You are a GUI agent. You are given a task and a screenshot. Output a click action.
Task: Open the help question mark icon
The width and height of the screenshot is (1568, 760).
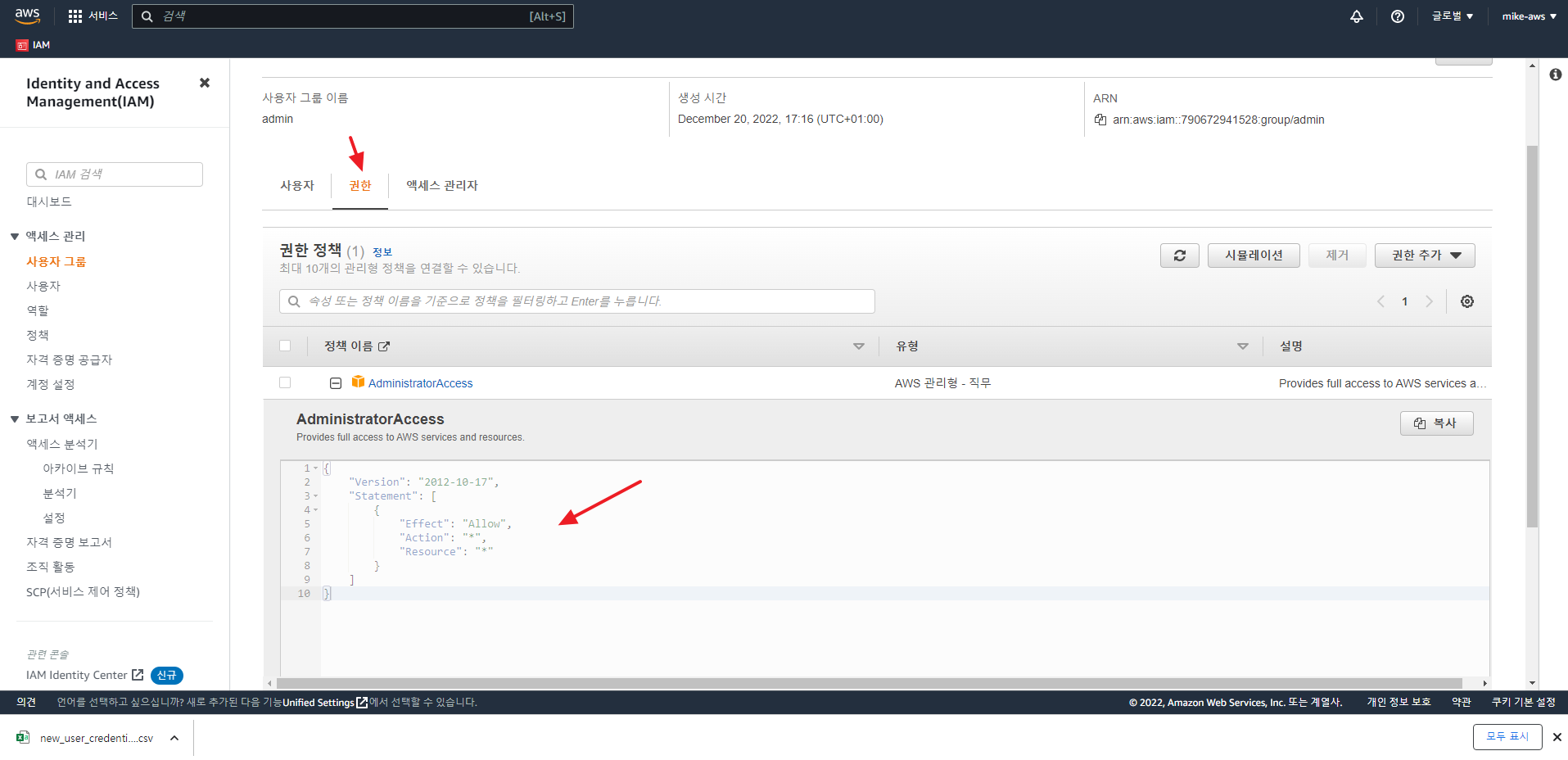(x=1398, y=16)
